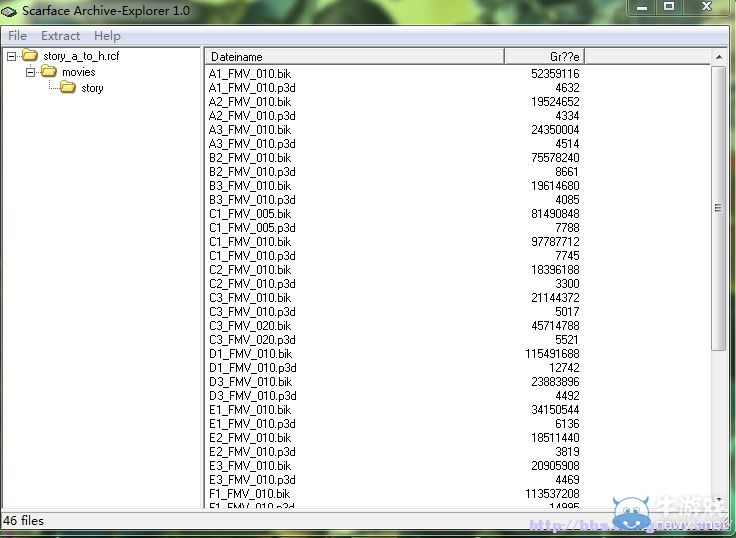The height and width of the screenshot is (538, 736).
Task: Click size value 115491688
Action: 552,354
